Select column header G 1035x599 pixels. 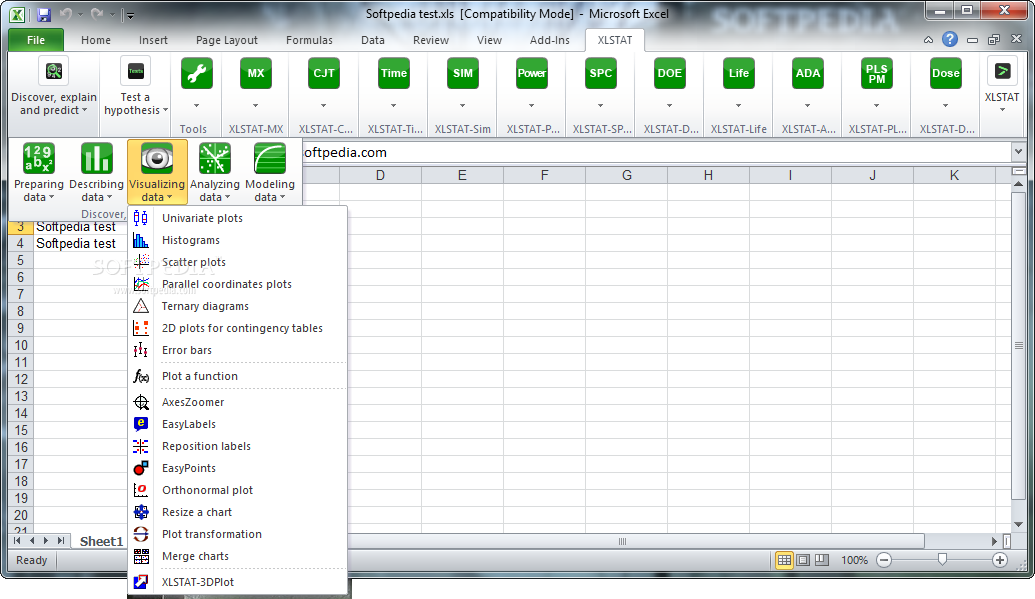click(x=626, y=176)
